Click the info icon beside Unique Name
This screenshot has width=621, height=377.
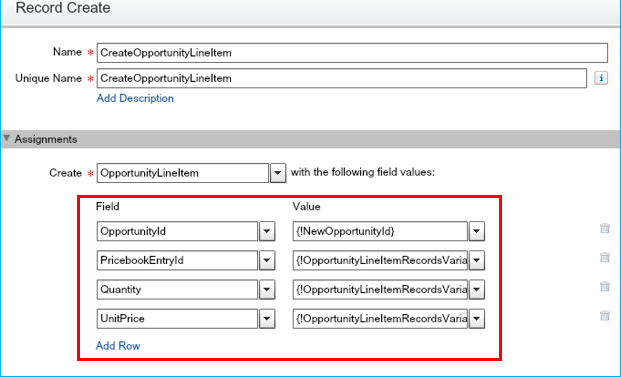pyautogui.click(x=601, y=78)
